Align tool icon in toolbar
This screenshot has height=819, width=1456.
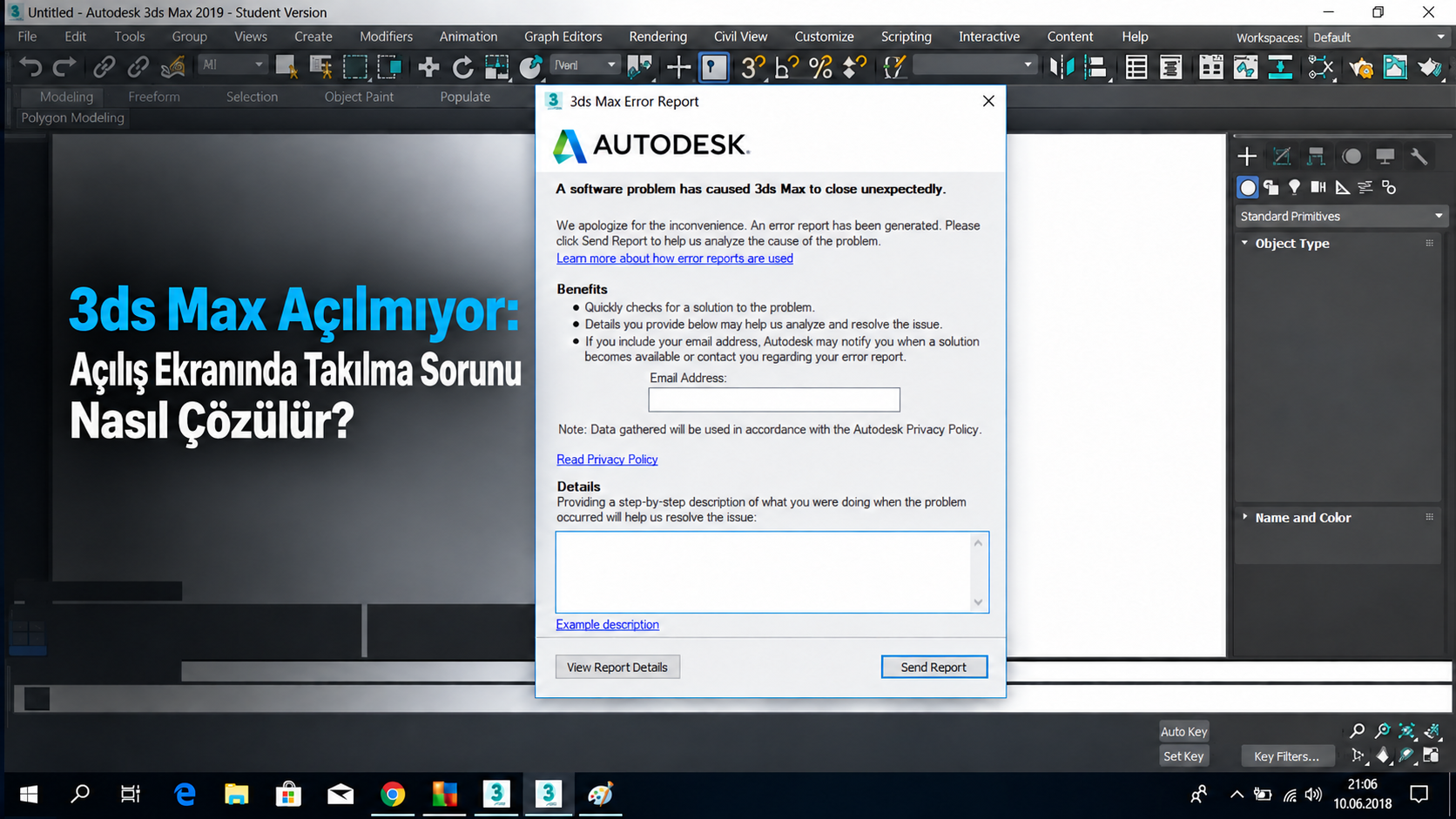tap(1095, 67)
